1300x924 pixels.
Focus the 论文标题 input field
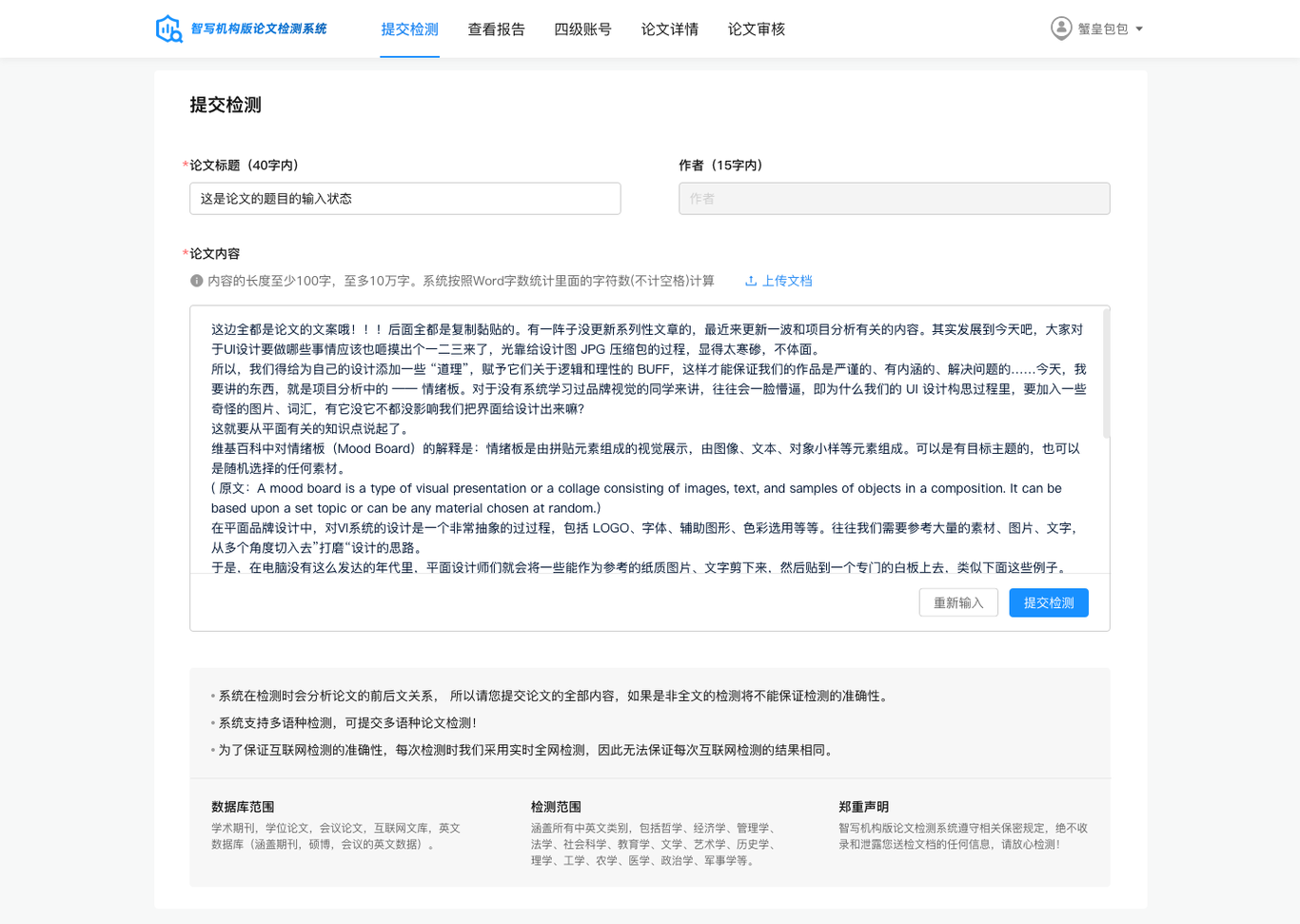[x=405, y=199]
